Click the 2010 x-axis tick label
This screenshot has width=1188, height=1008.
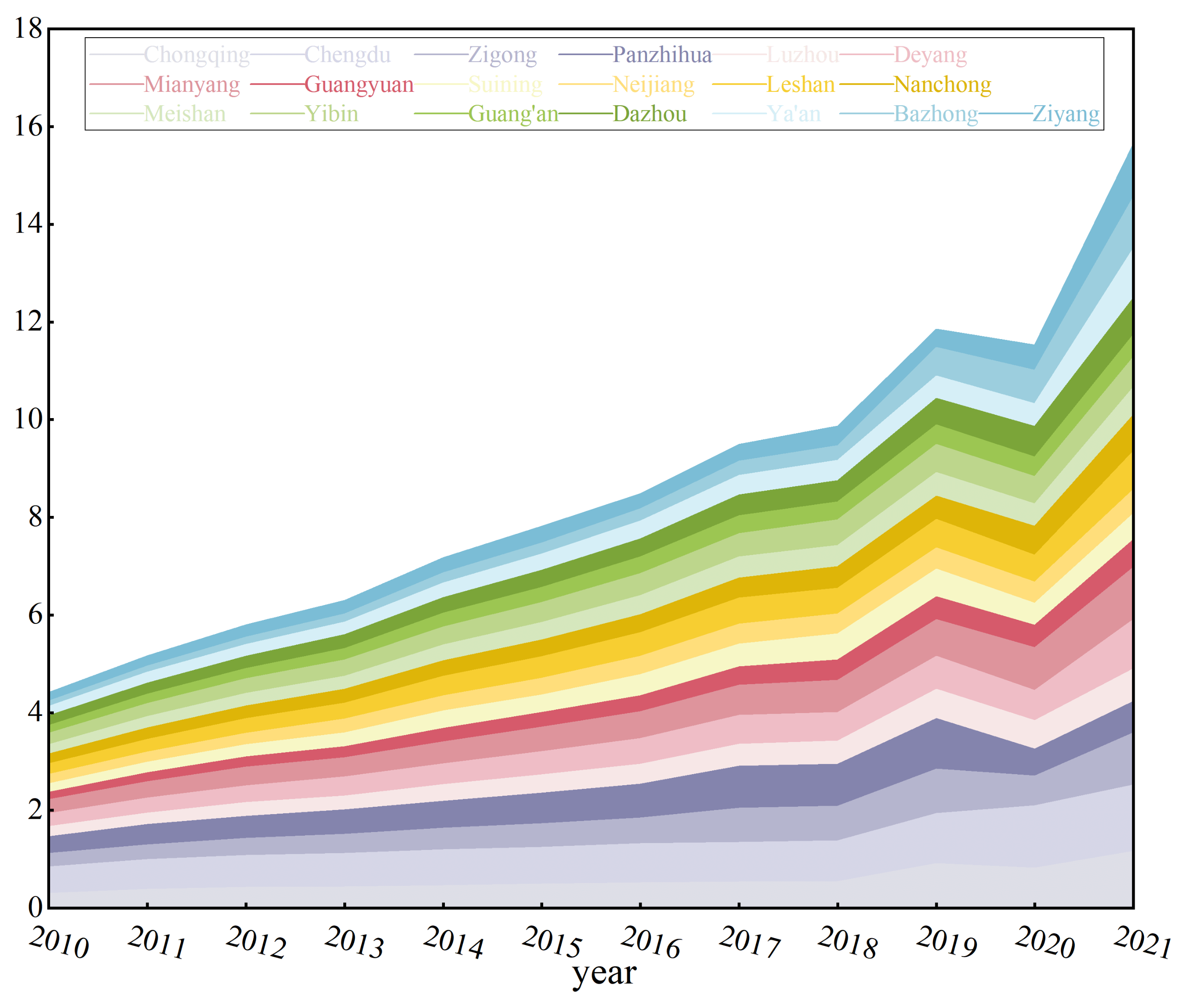pos(59,943)
